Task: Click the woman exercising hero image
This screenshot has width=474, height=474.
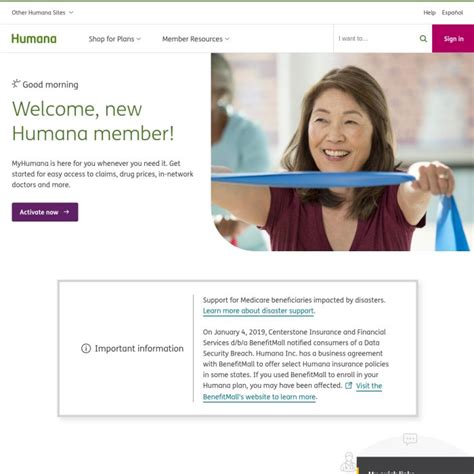Action: tap(342, 152)
